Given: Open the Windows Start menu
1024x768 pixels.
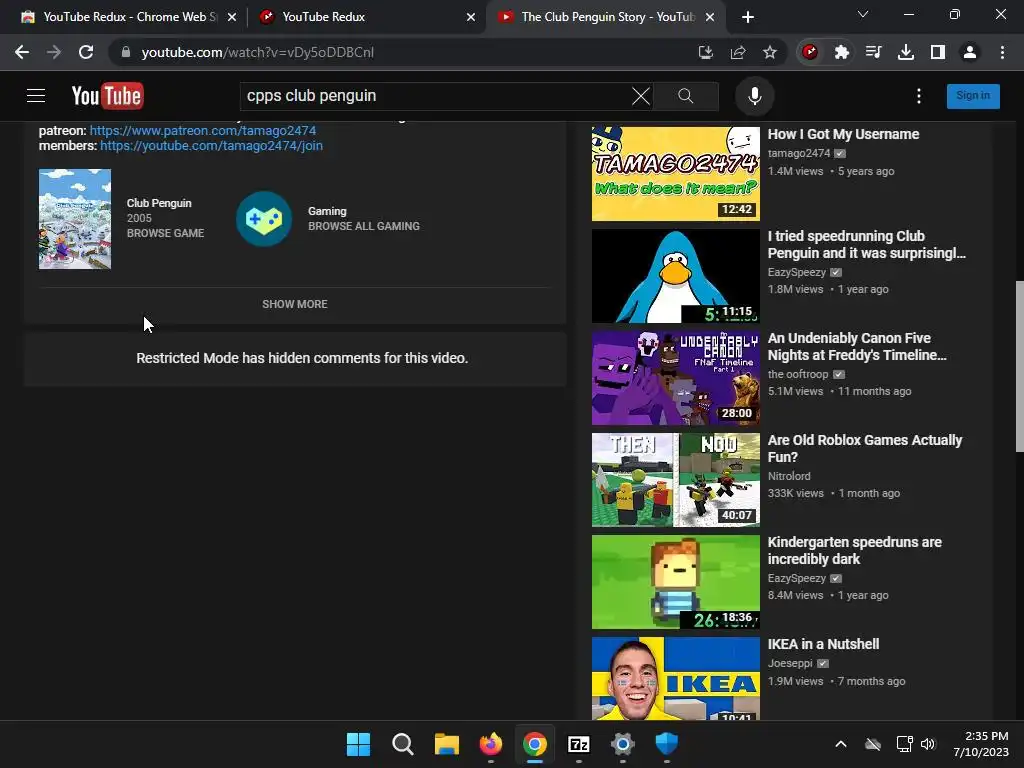Looking at the screenshot, I should click(358, 744).
